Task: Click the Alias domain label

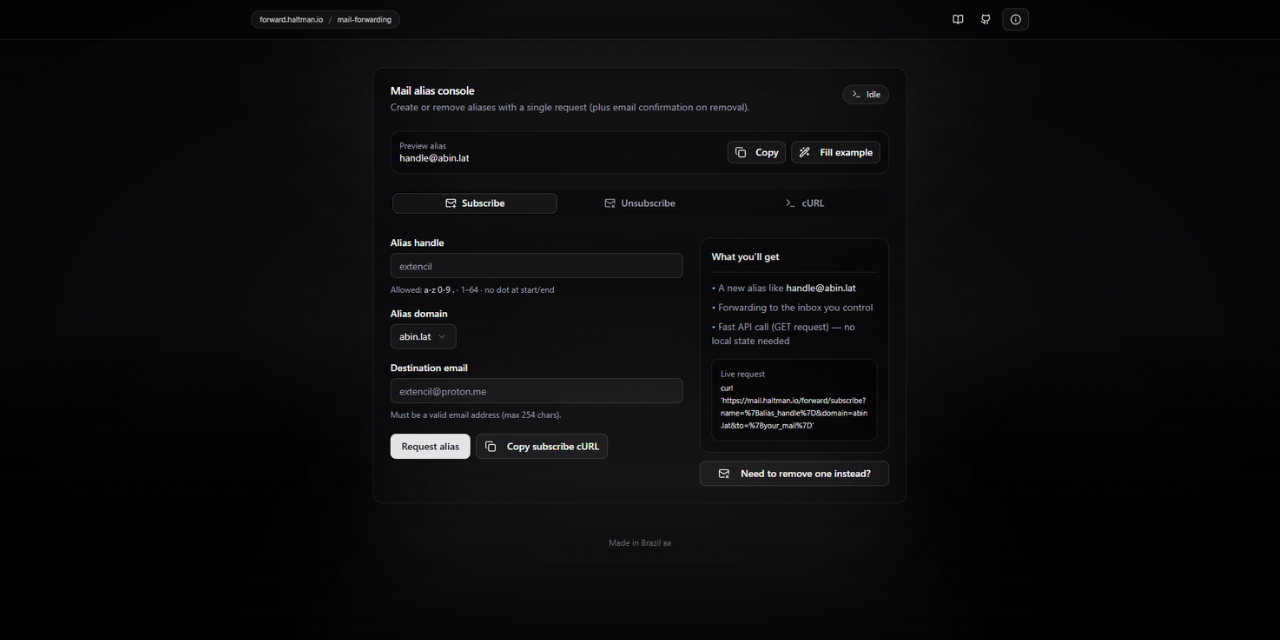Action: pos(419,314)
